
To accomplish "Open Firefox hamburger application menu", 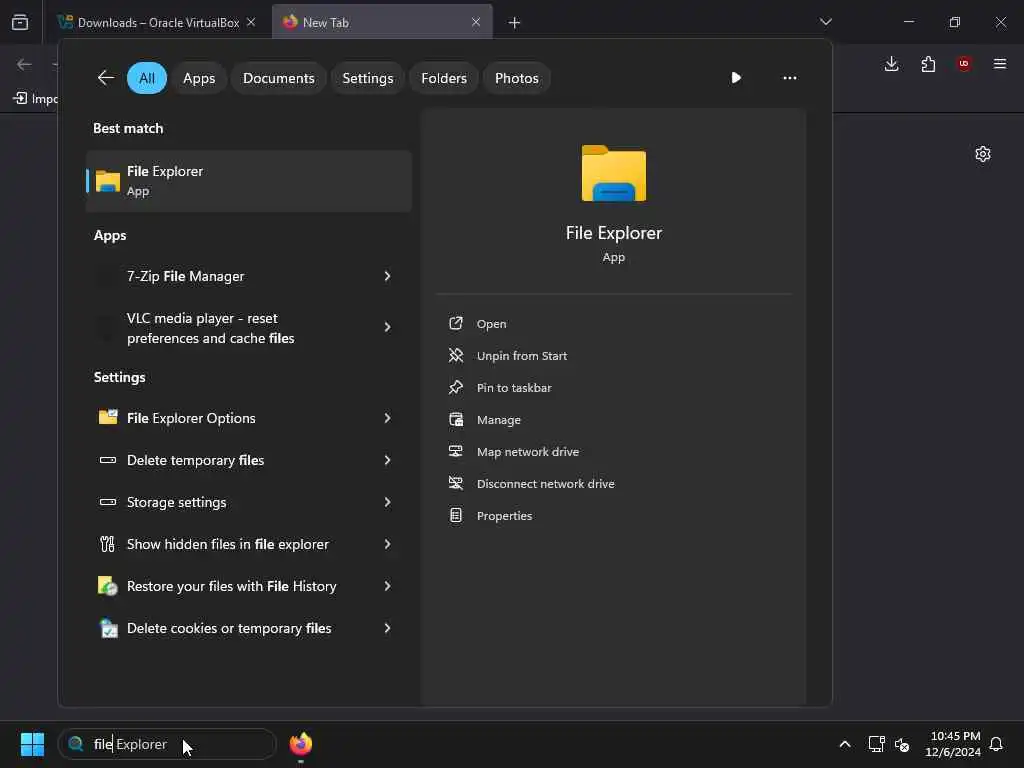I will tap(1000, 64).
